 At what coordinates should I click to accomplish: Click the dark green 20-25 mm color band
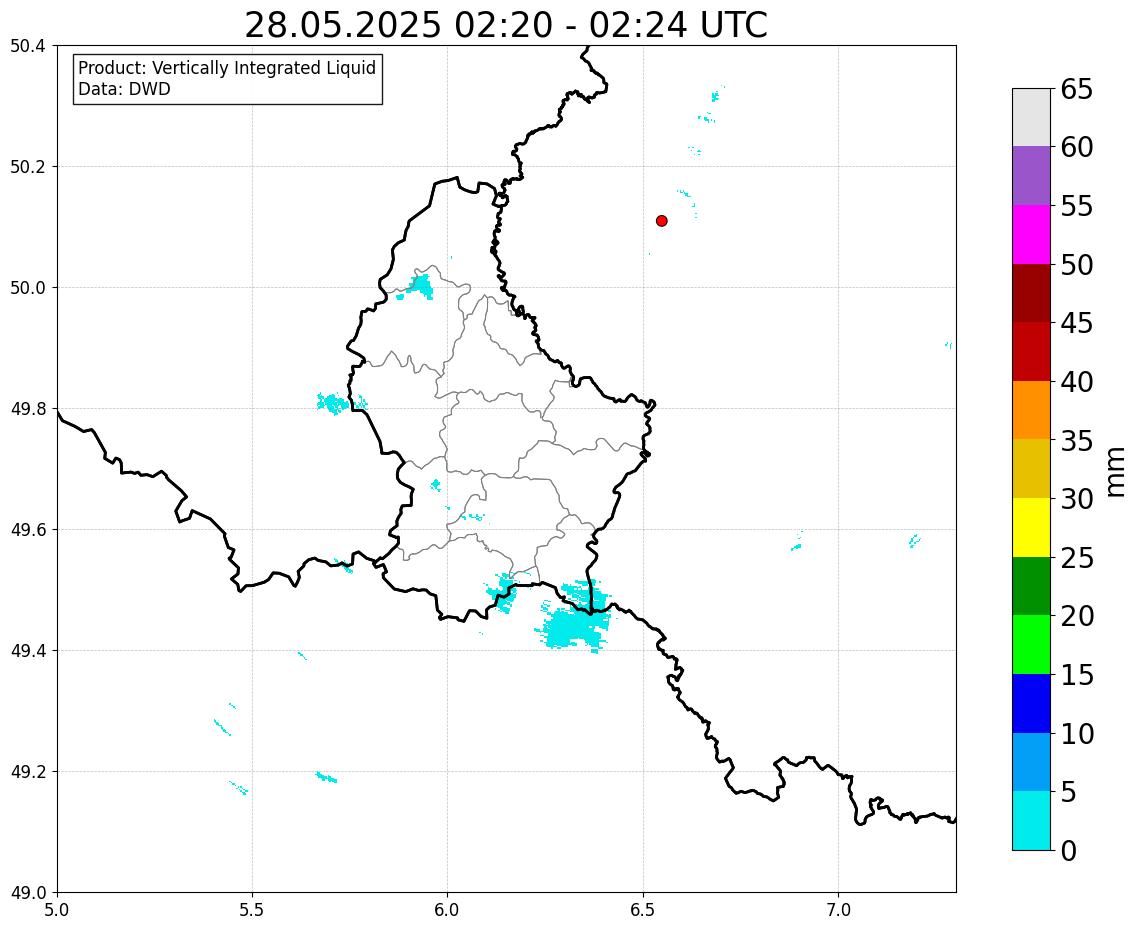point(1031,586)
